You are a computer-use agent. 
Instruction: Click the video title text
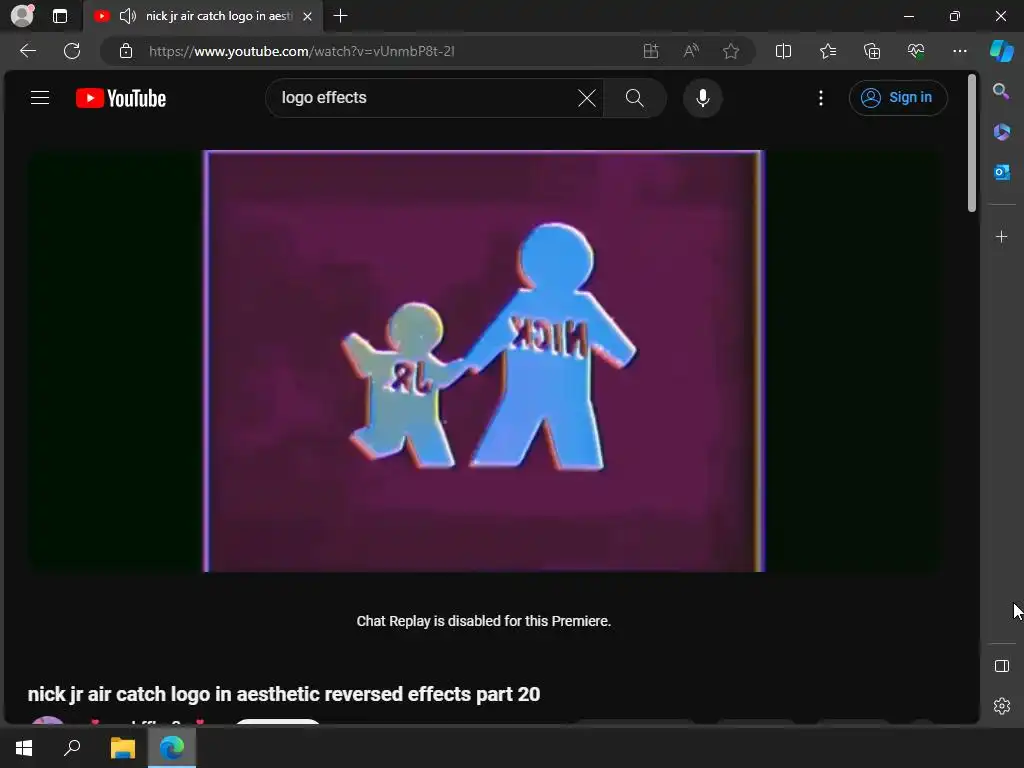point(284,694)
